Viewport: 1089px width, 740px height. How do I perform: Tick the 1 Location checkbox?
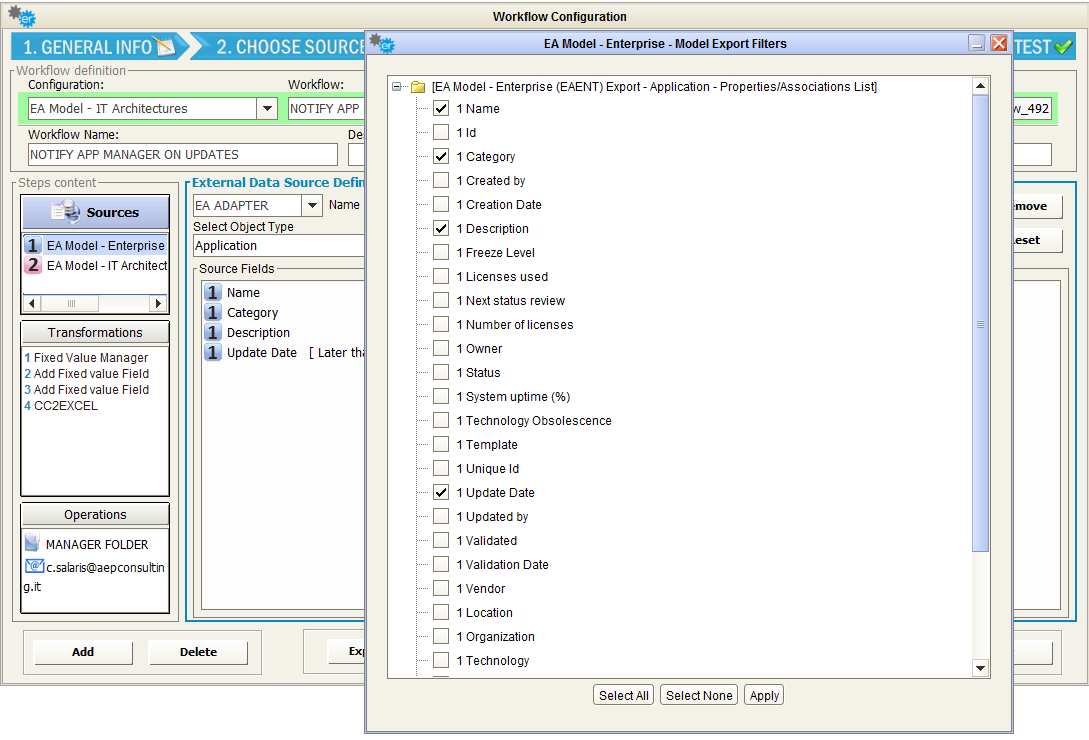(441, 612)
